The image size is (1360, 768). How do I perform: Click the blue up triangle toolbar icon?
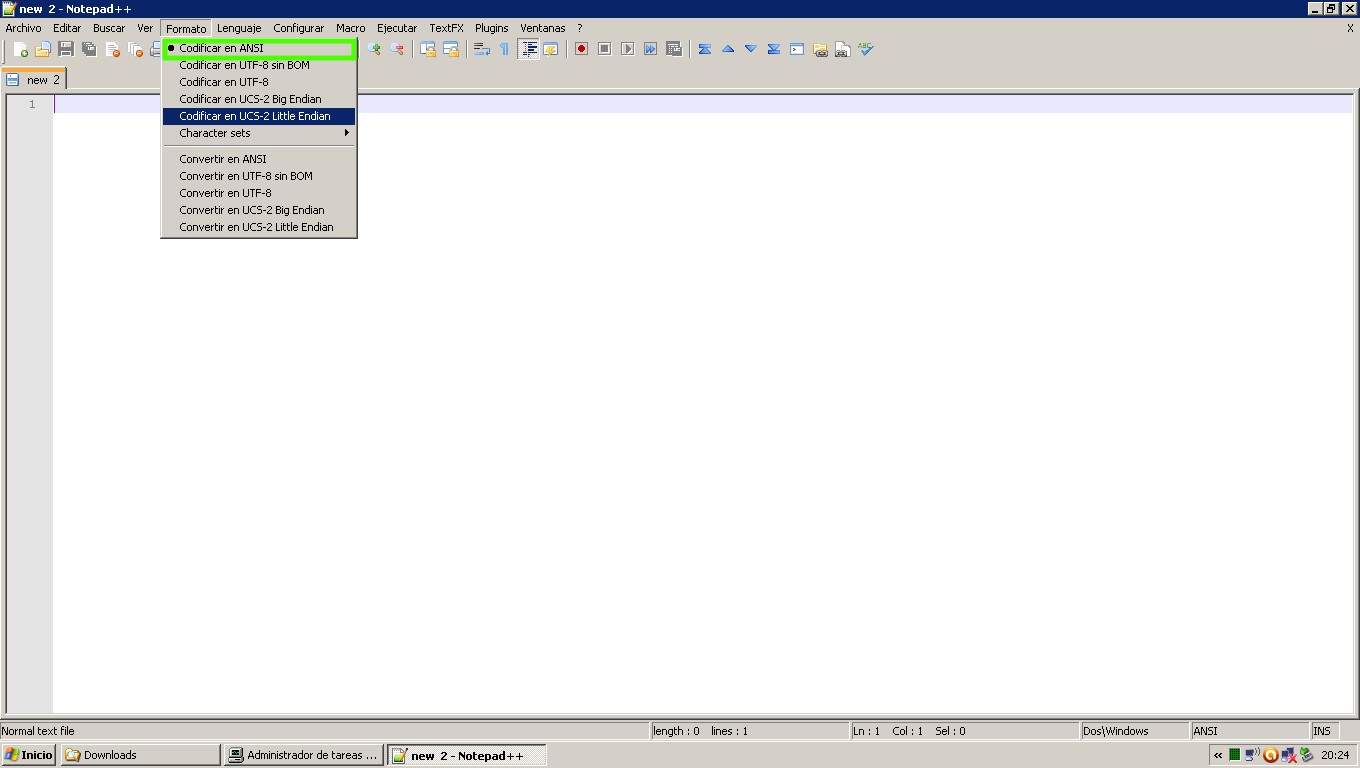coord(728,49)
